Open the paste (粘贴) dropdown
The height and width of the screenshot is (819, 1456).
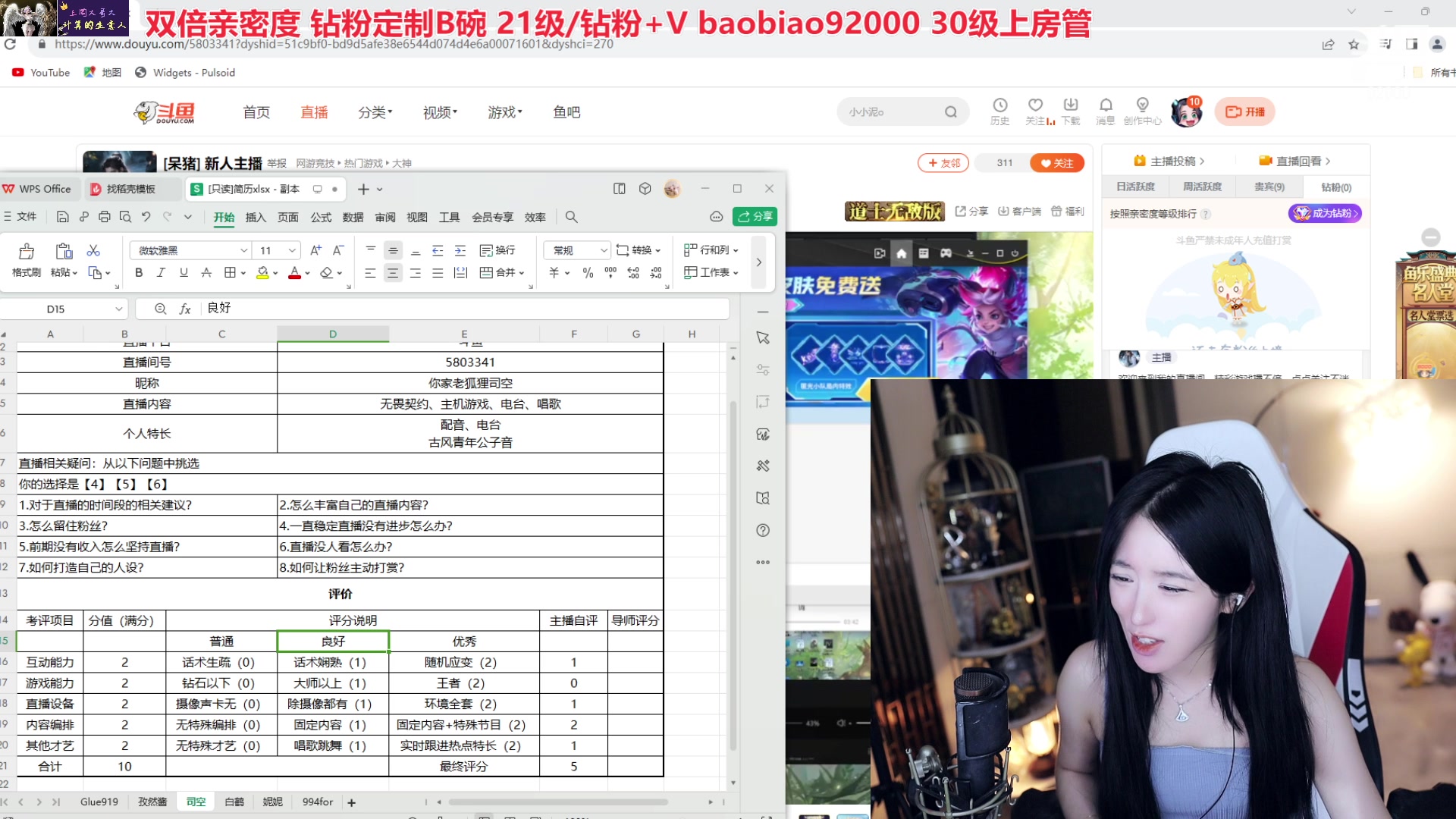coord(64,273)
